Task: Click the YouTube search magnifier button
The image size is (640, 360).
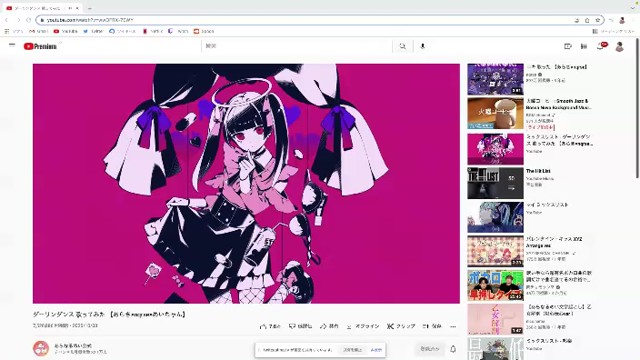Action: (402, 46)
